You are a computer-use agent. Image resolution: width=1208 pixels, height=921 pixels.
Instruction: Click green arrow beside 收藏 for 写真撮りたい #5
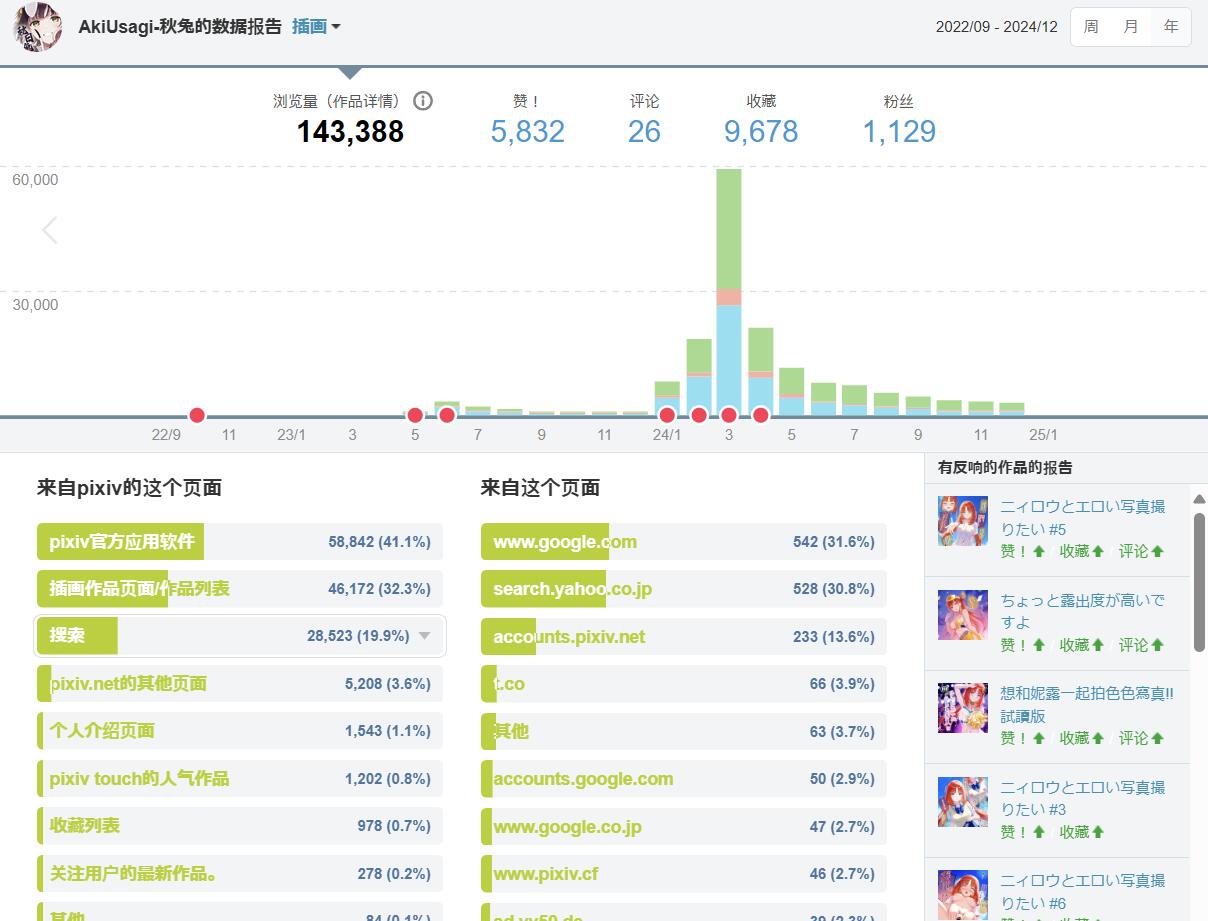coord(1098,551)
